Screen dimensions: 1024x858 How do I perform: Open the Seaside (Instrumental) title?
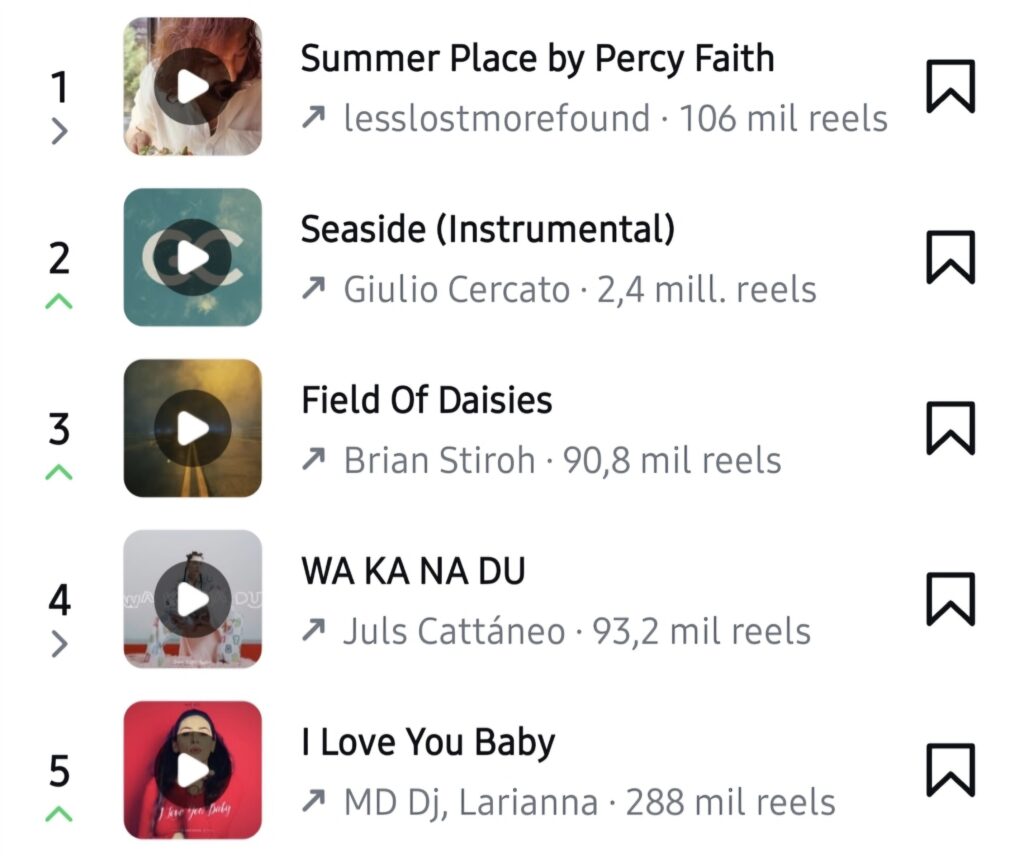[x=488, y=230]
